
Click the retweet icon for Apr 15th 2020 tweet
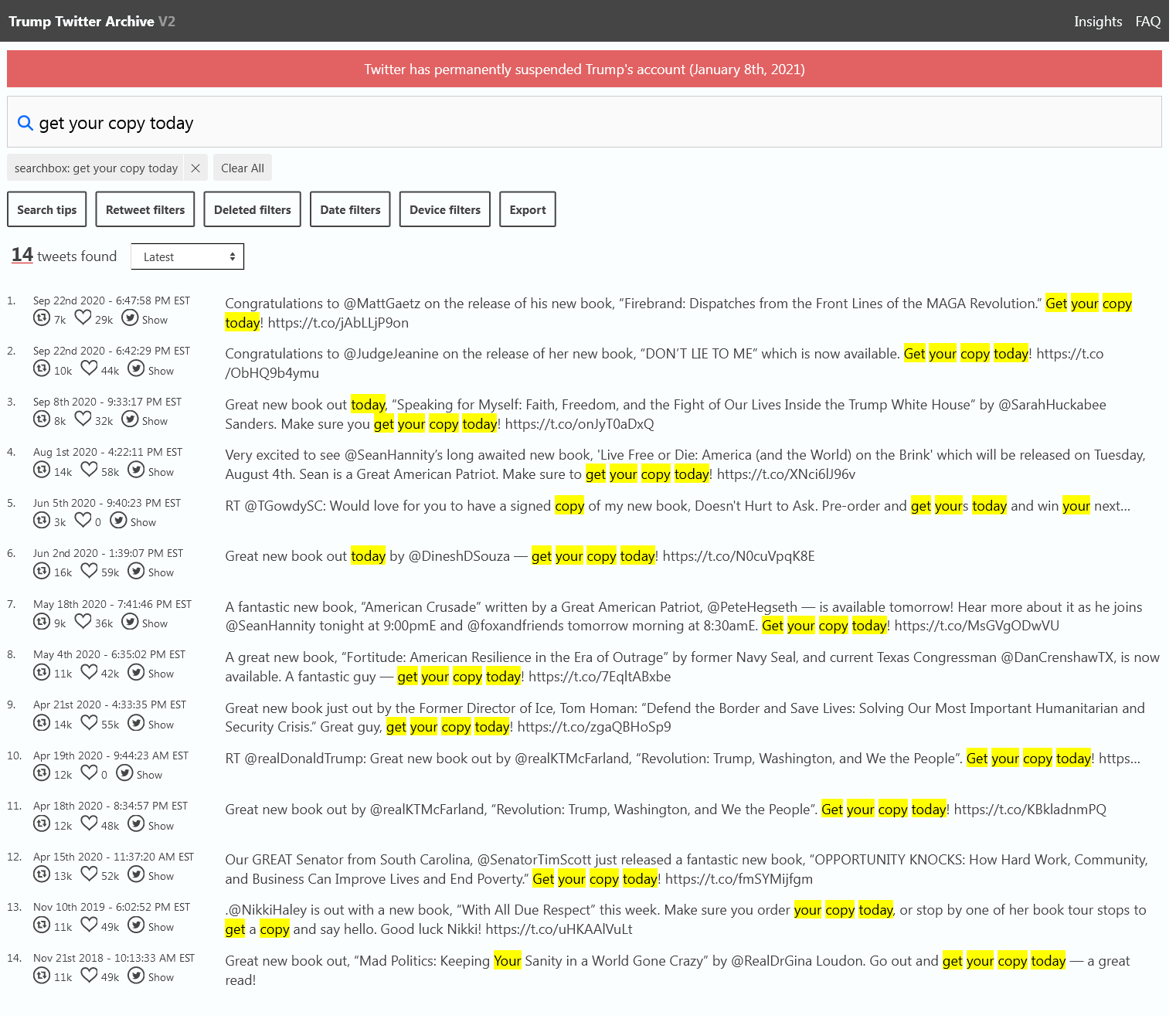(x=42, y=874)
